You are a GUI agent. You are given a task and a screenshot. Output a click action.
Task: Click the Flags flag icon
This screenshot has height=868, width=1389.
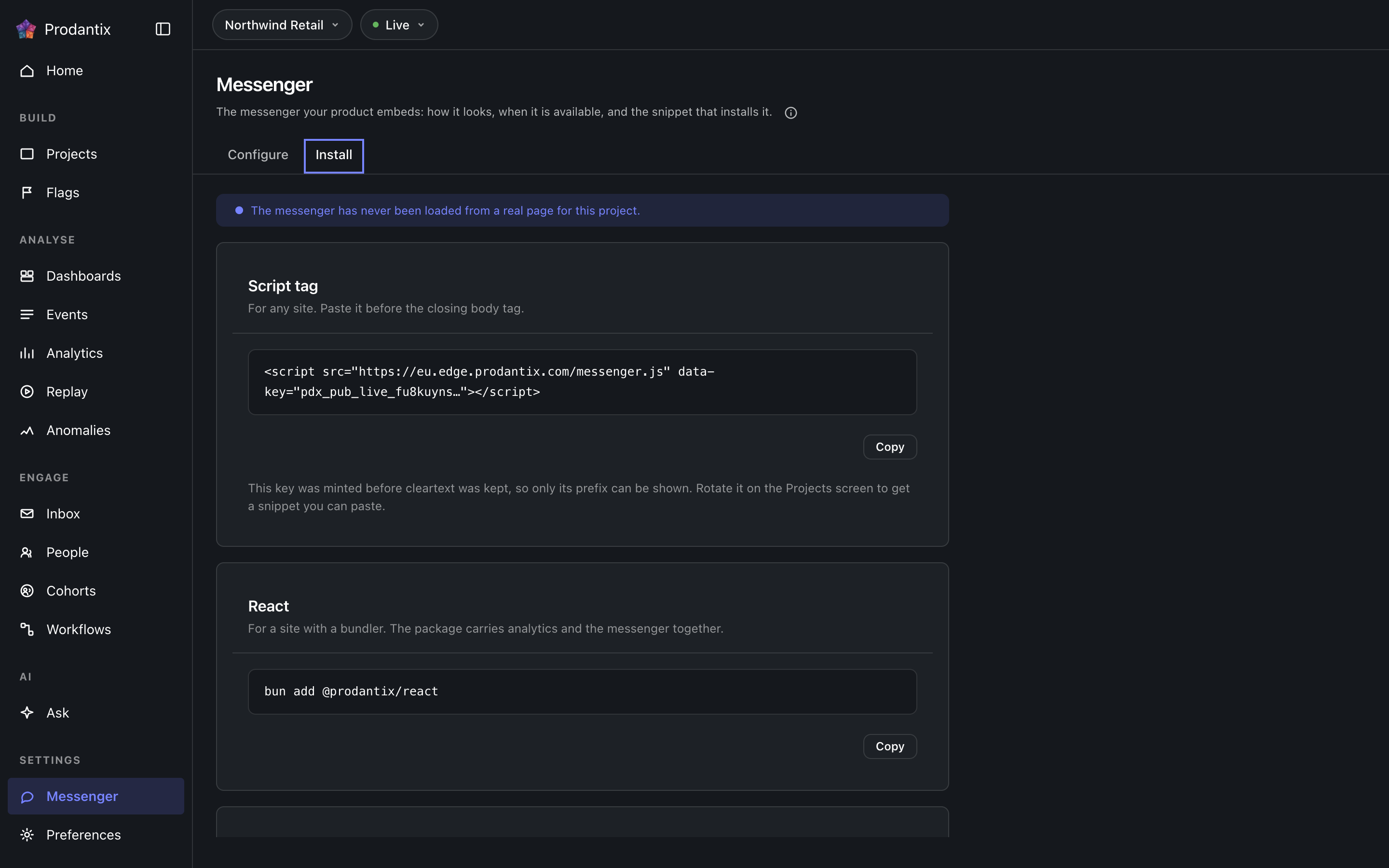tap(27, 192)
